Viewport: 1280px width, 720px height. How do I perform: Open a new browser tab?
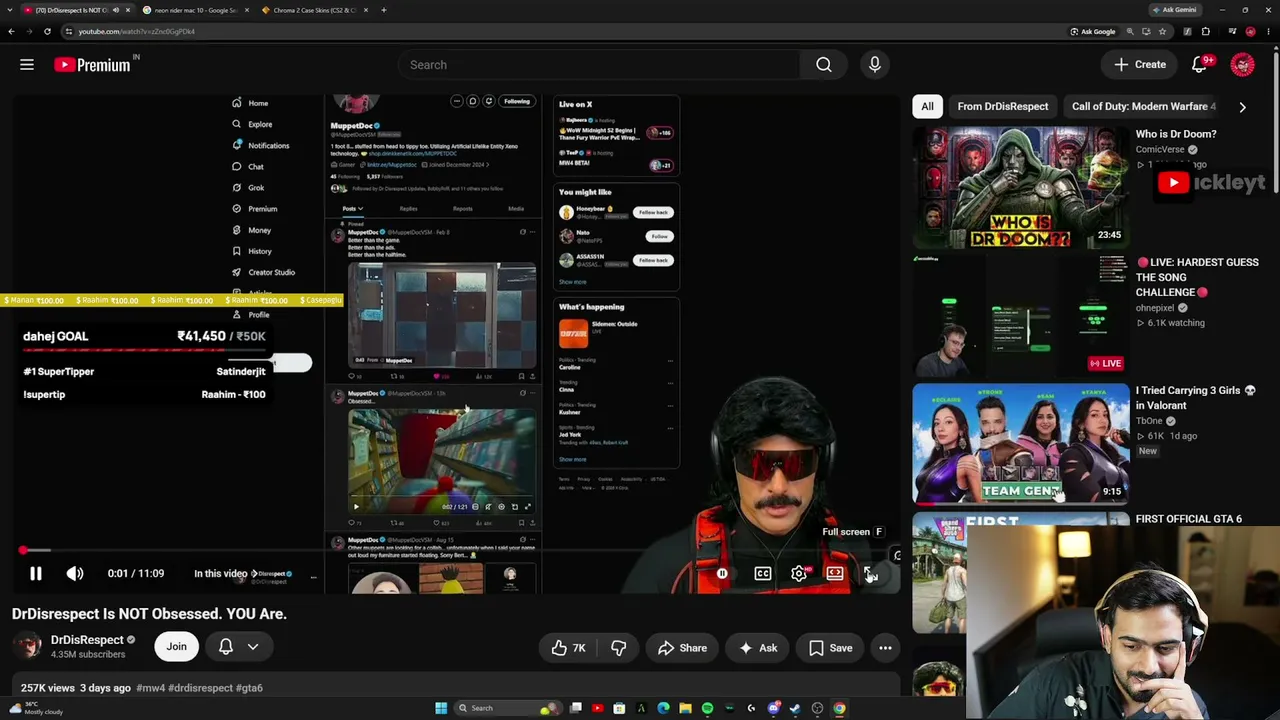pyautogui.click(x=383, y=10)
